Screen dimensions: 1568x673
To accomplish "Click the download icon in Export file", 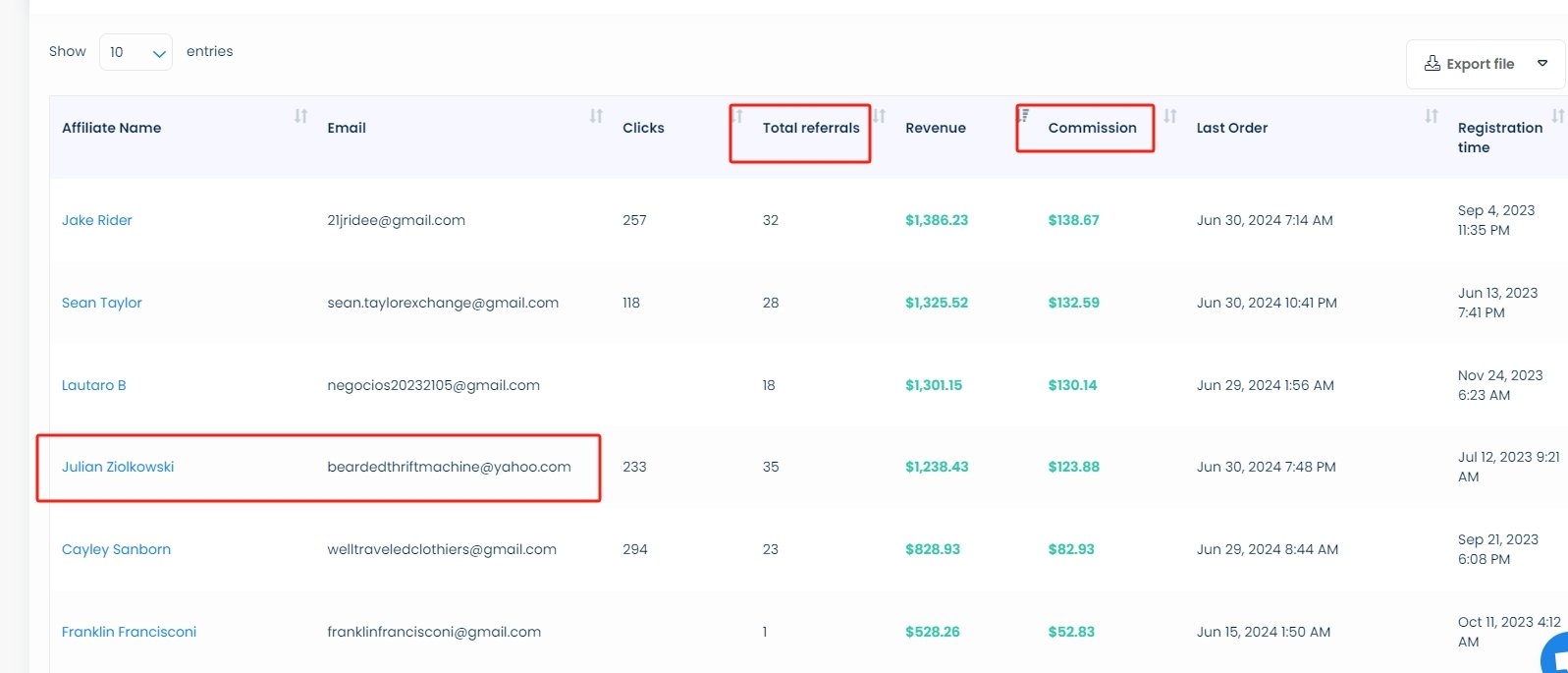I will pos(1433,64).
